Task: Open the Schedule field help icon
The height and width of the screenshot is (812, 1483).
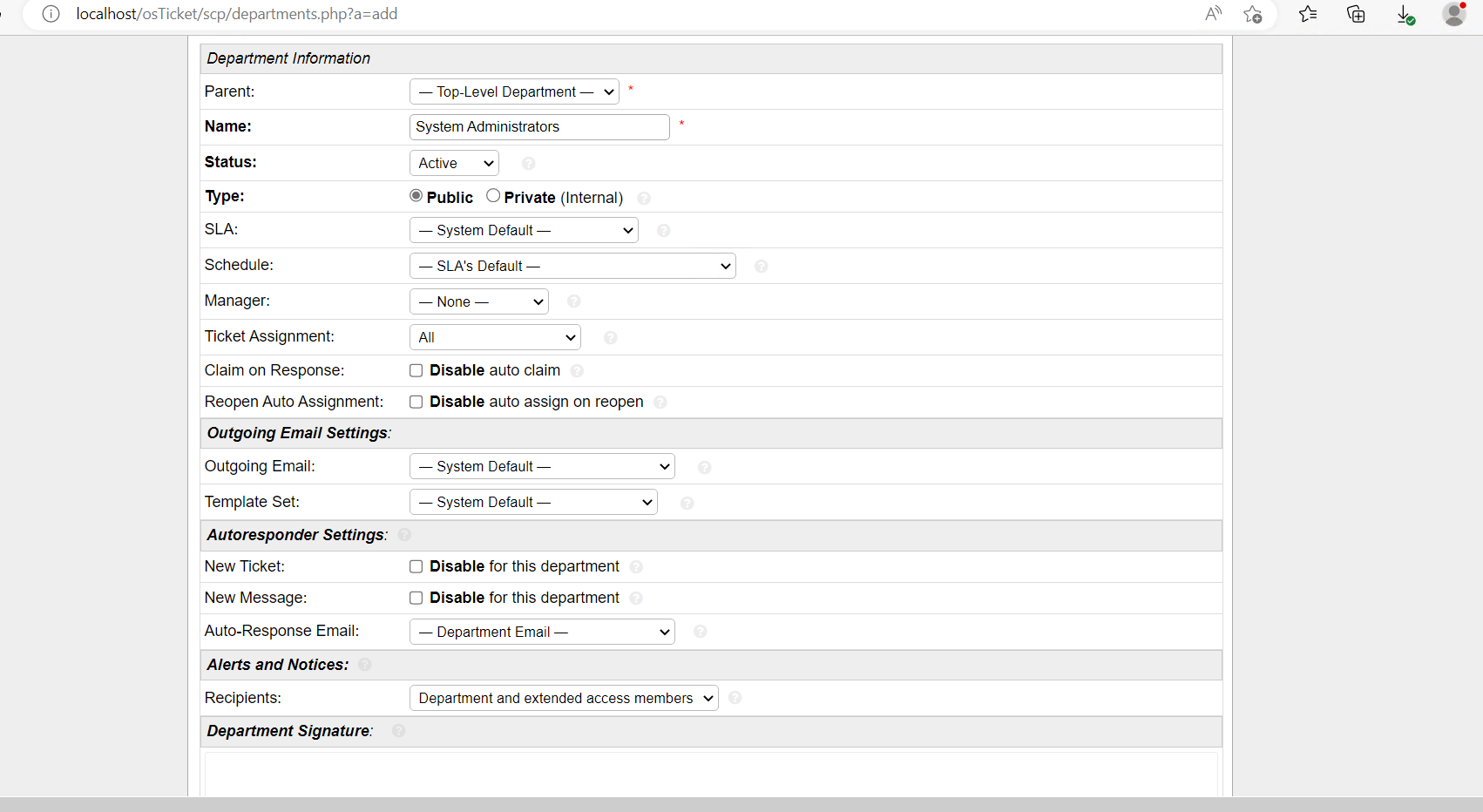Action: click(761, 267)
